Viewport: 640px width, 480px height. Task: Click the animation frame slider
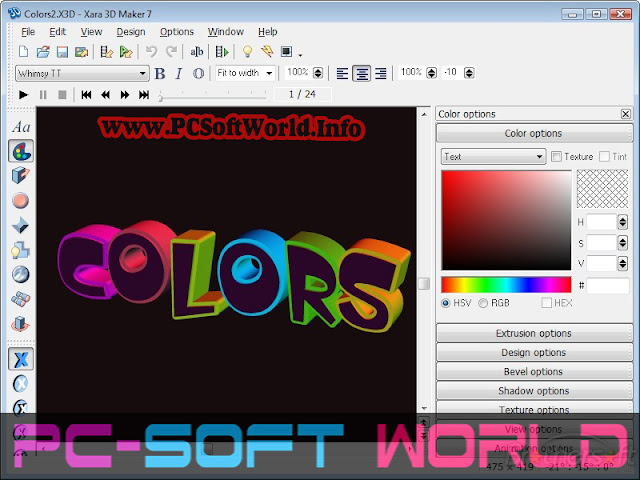(213, 97)
